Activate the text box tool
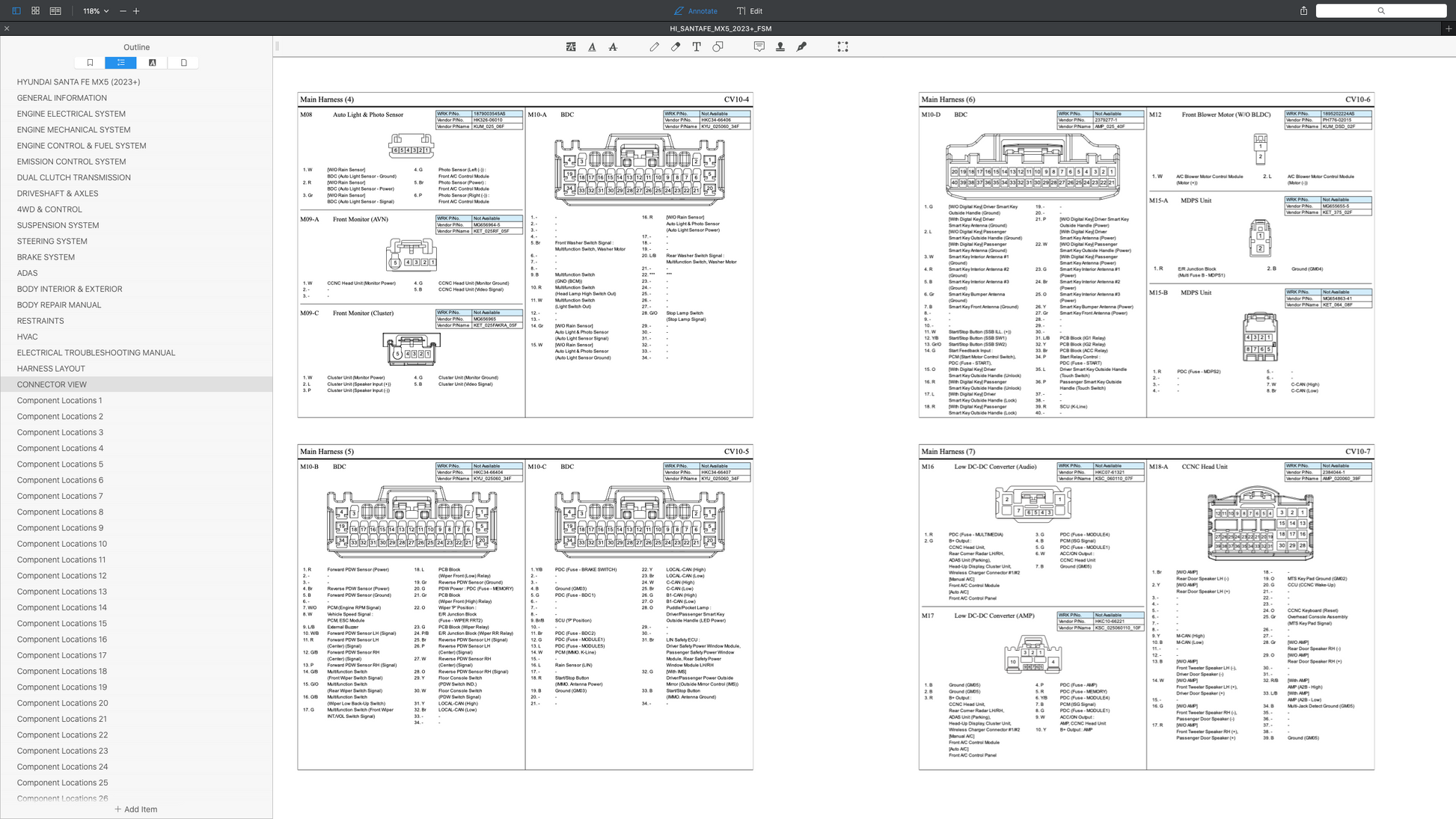This screenshot has width=1456, height=819. click(x=697, y=46)
